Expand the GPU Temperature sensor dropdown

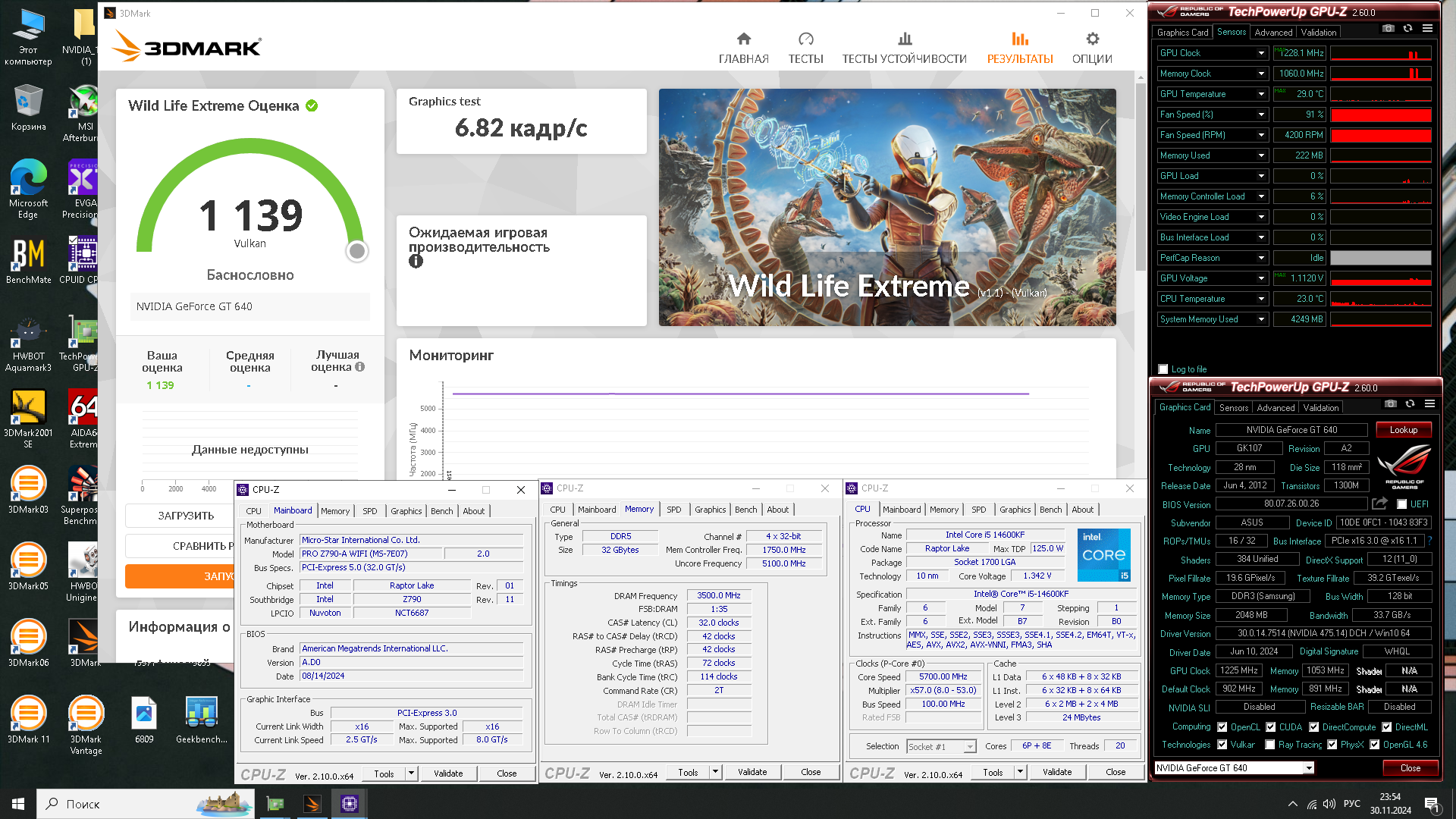(x=1261, y=94)
